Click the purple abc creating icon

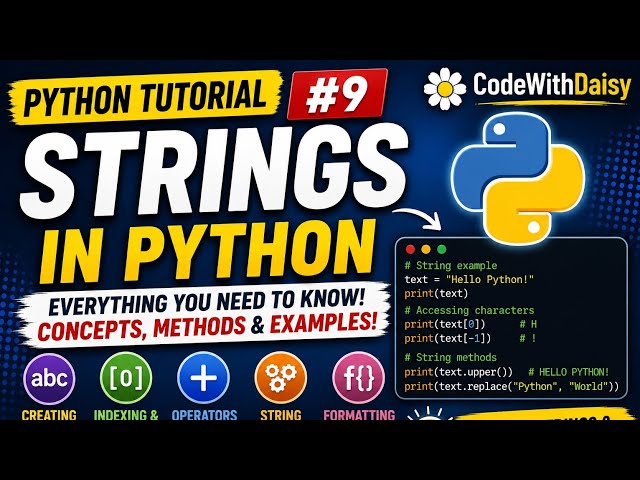[x=49, y=379]
